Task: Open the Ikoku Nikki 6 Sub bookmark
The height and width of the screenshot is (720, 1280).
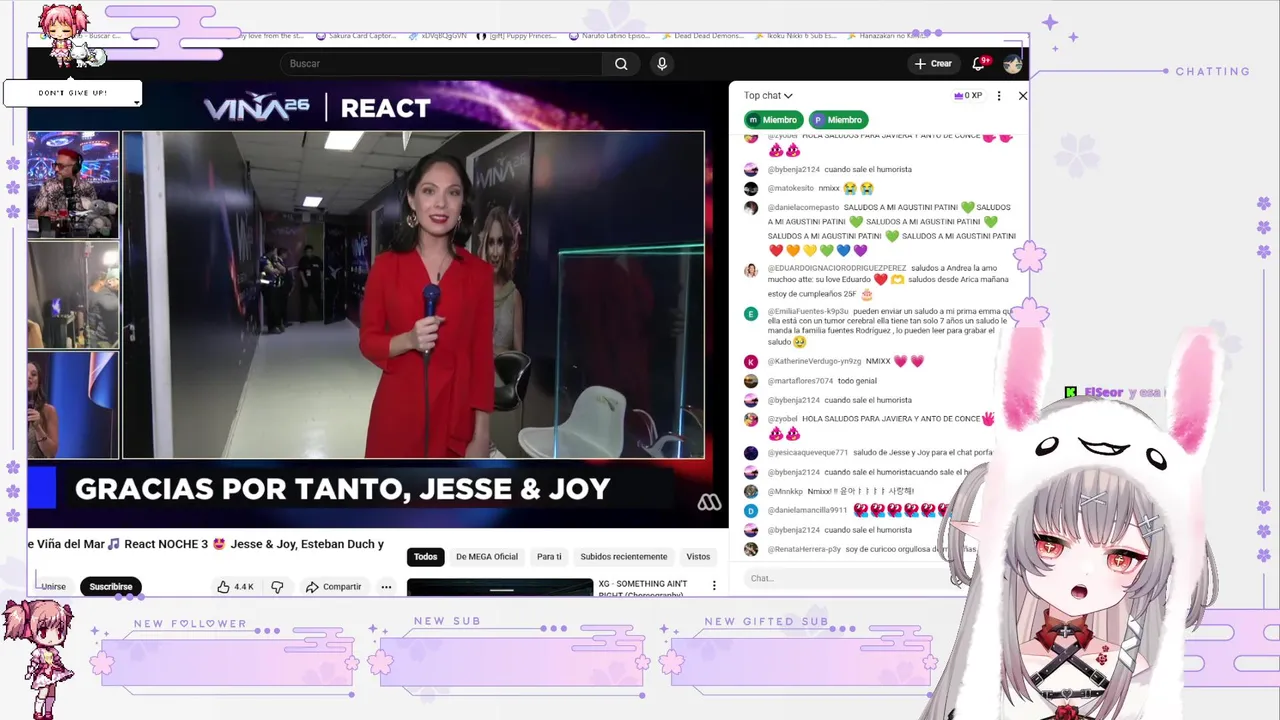Action: [x=795, y=36]
